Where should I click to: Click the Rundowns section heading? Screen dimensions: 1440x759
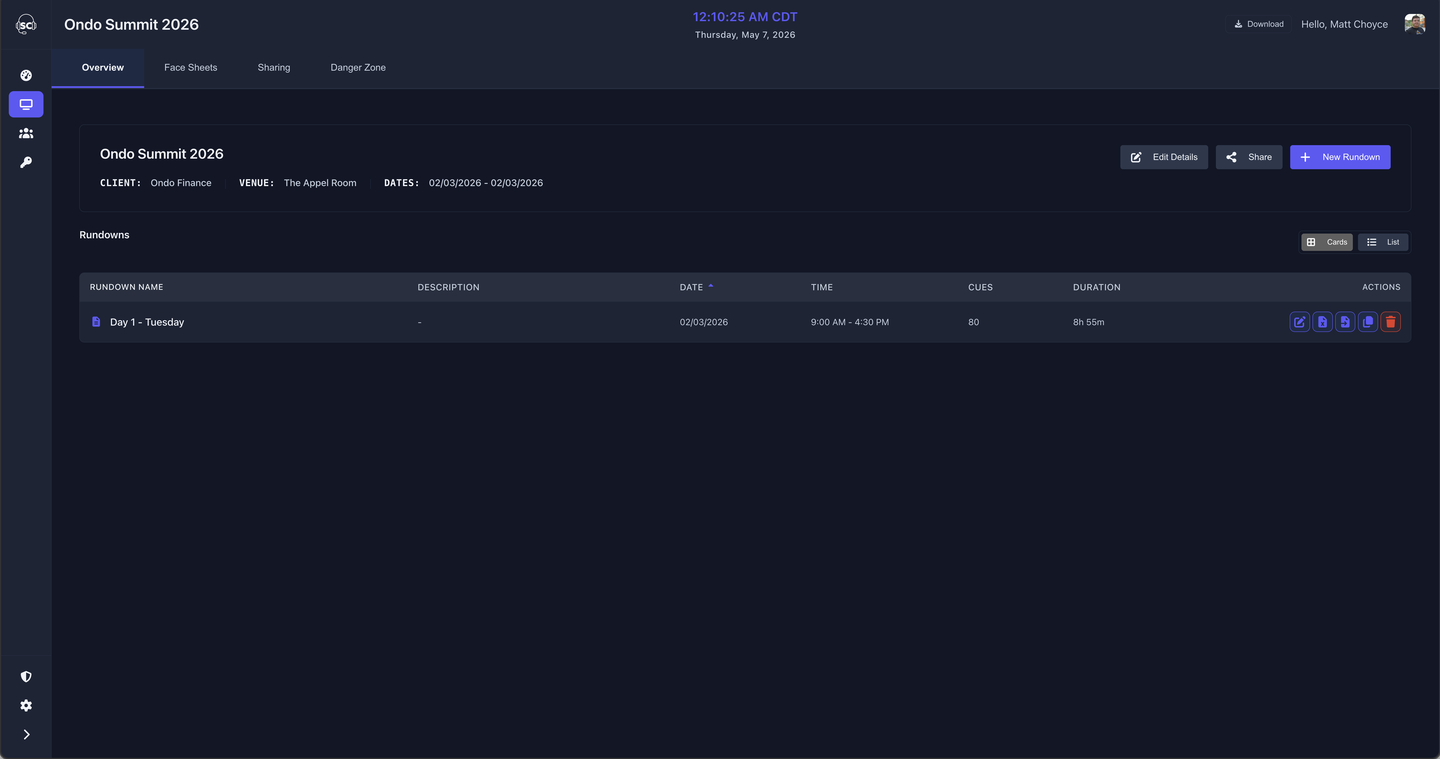pos(105,235)
